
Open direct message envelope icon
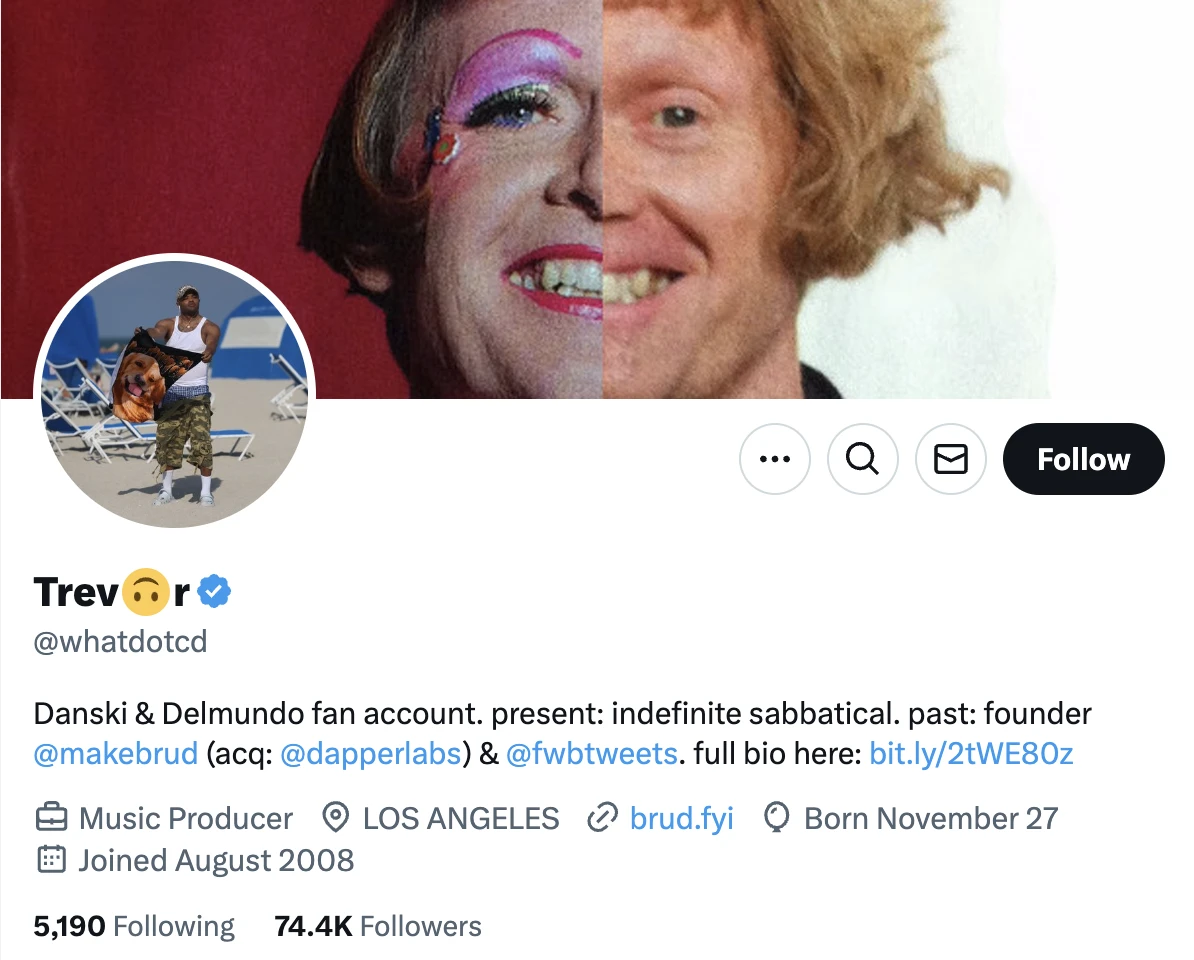950,459
